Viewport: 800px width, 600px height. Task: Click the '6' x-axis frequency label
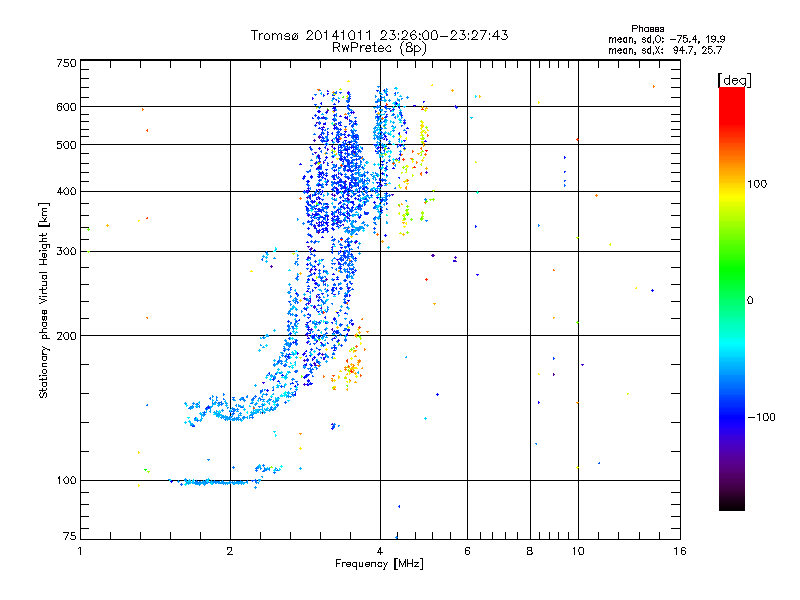pyautogui.click(x=467, y=551)
